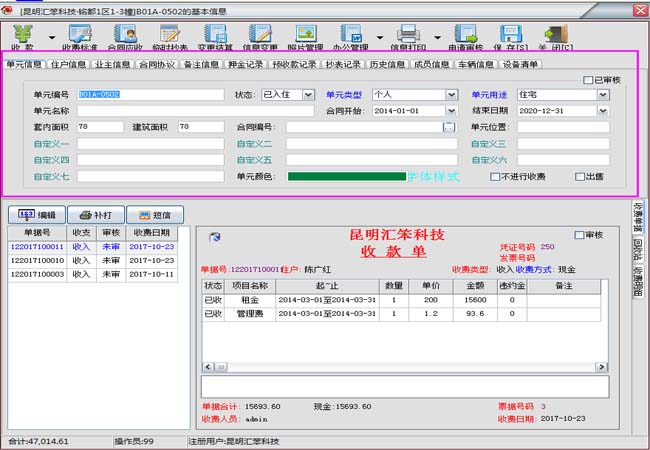The width and height of the screenshot is (650, 450).
Task: Click the green 单元颜色 color bar
Action: pos(347,177)
